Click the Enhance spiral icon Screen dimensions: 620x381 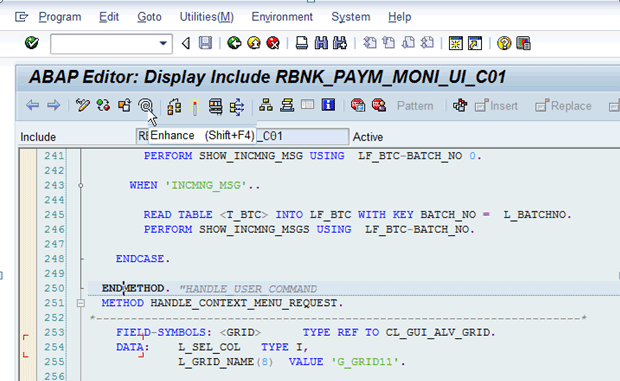tap(145, 106)
